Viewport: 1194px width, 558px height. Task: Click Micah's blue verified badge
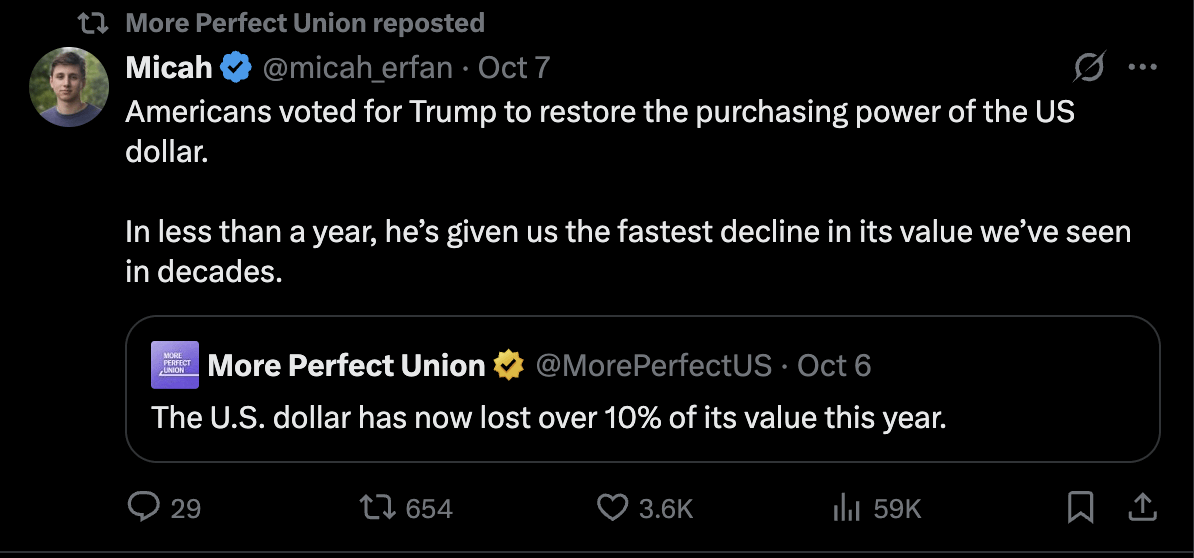(235, 68)
